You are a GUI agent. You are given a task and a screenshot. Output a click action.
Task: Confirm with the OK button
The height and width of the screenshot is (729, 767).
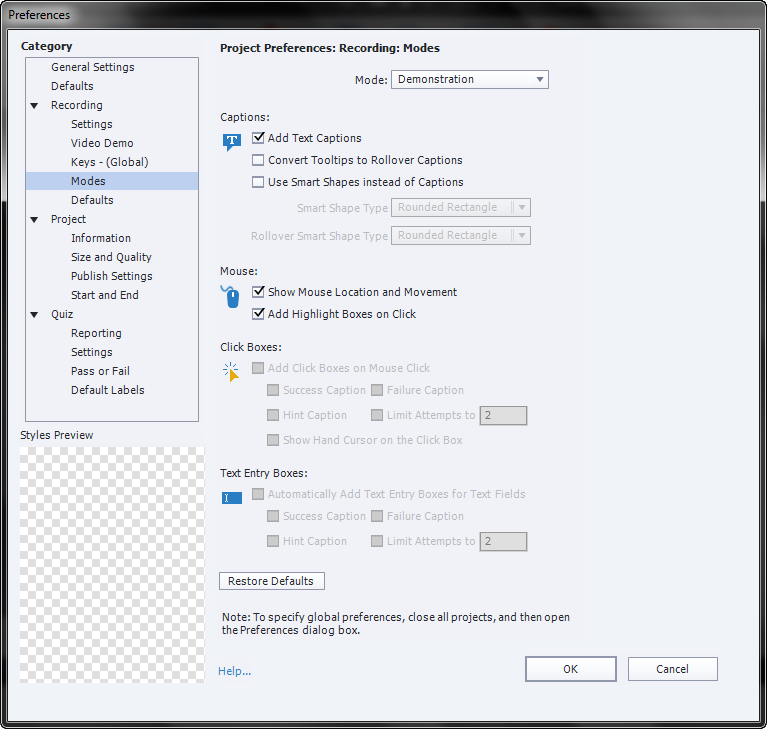[x=570, y=669]
